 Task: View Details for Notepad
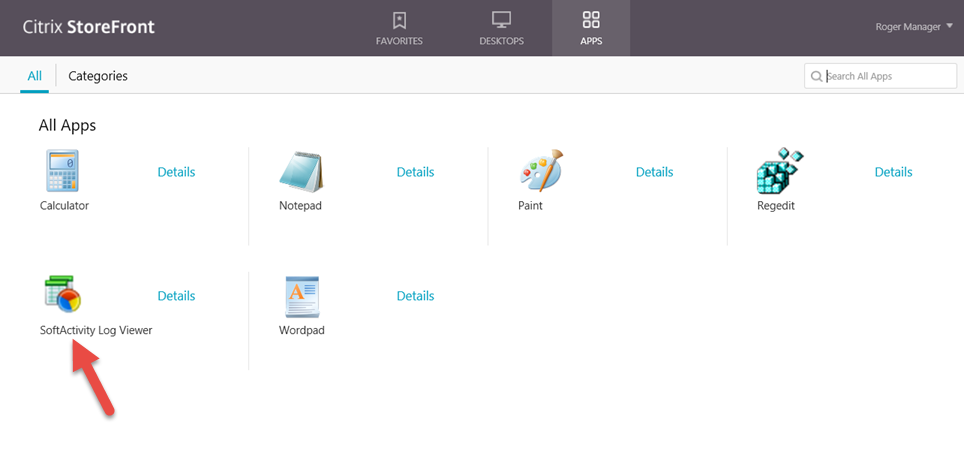(415, 172)
